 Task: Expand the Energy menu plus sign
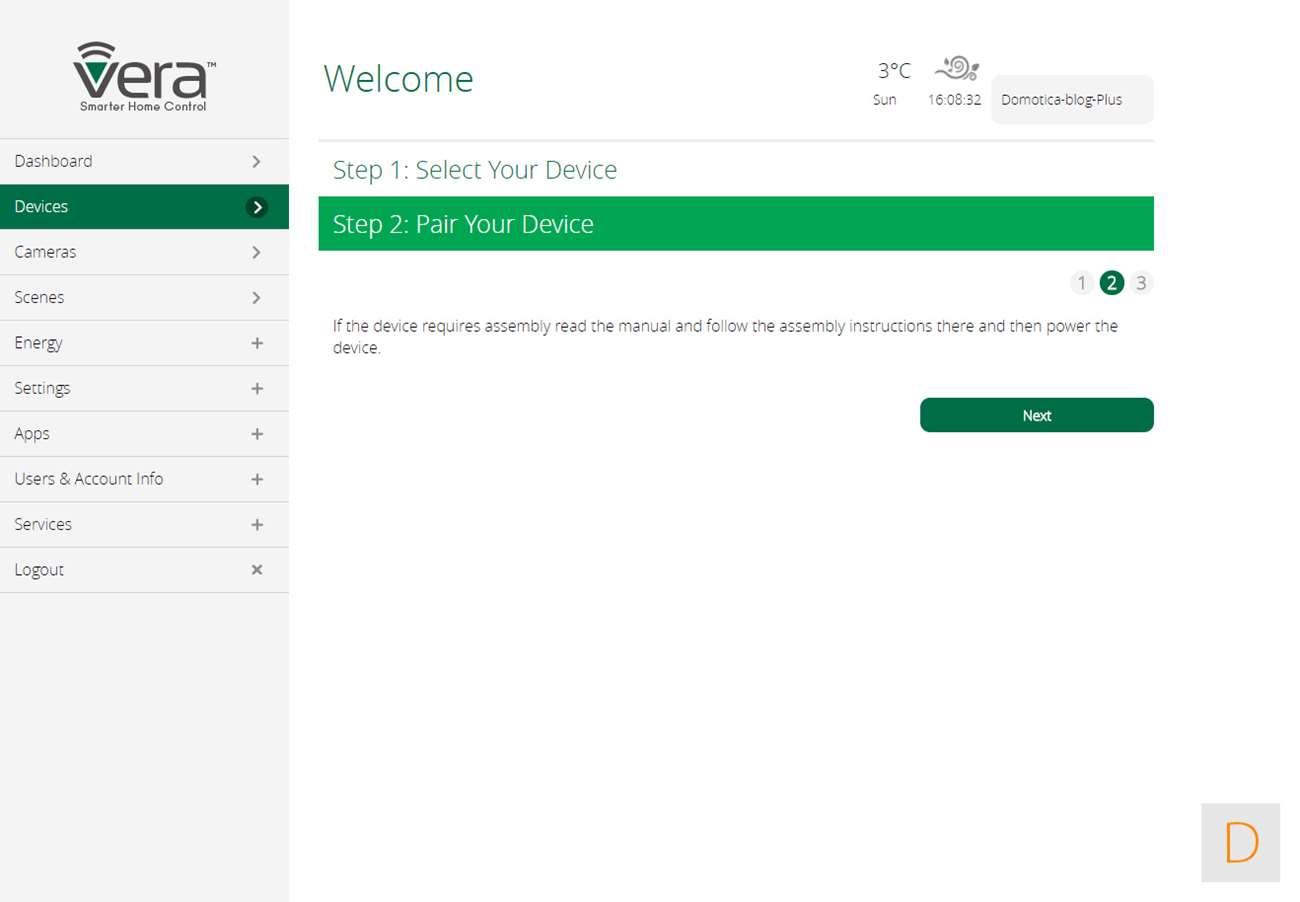coord(257,343)
